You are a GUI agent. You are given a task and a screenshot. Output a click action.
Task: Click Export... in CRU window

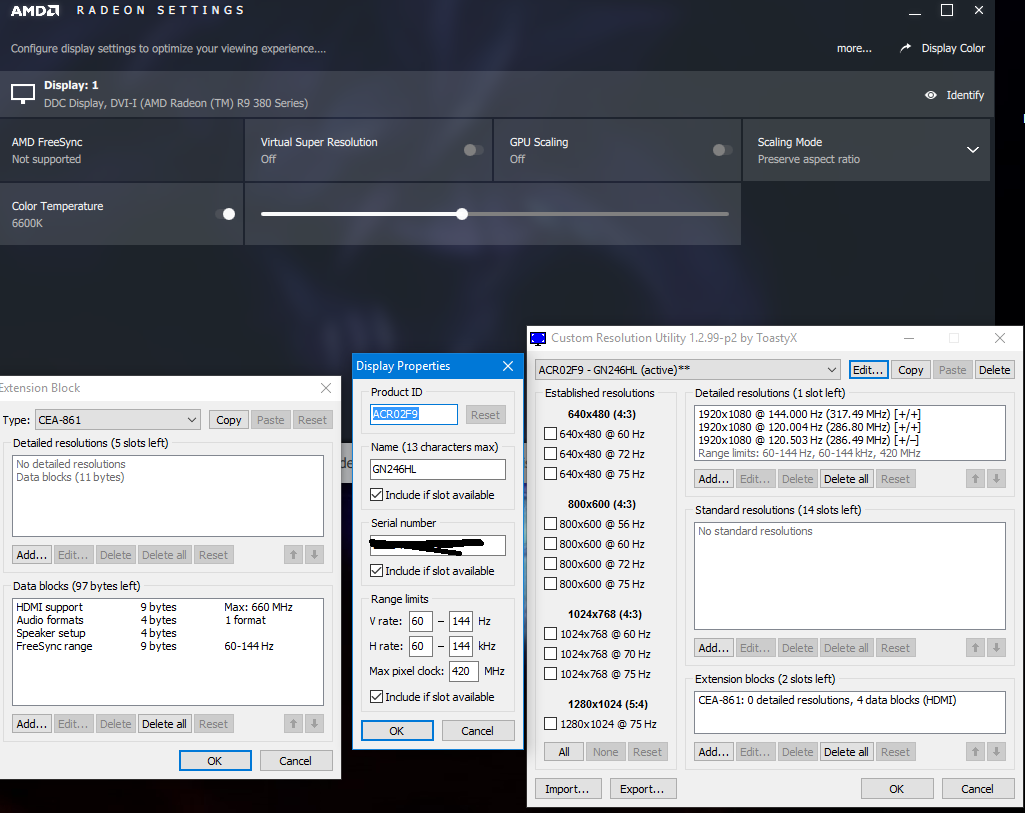[x=642, y=789]
